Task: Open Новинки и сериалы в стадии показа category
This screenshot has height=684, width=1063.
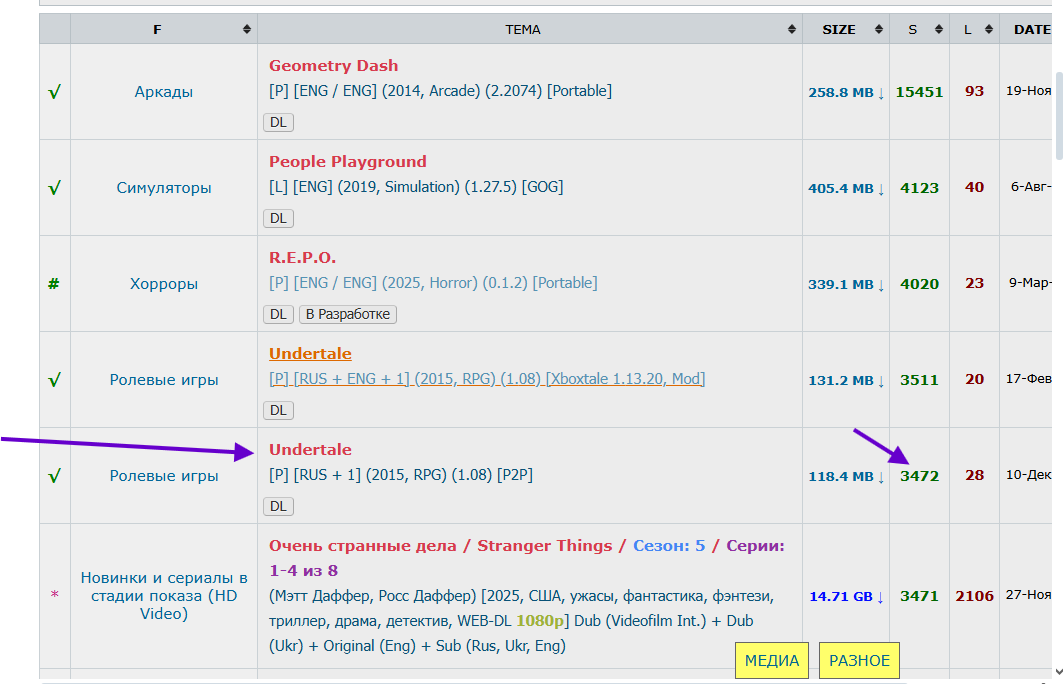Action: 163,595
